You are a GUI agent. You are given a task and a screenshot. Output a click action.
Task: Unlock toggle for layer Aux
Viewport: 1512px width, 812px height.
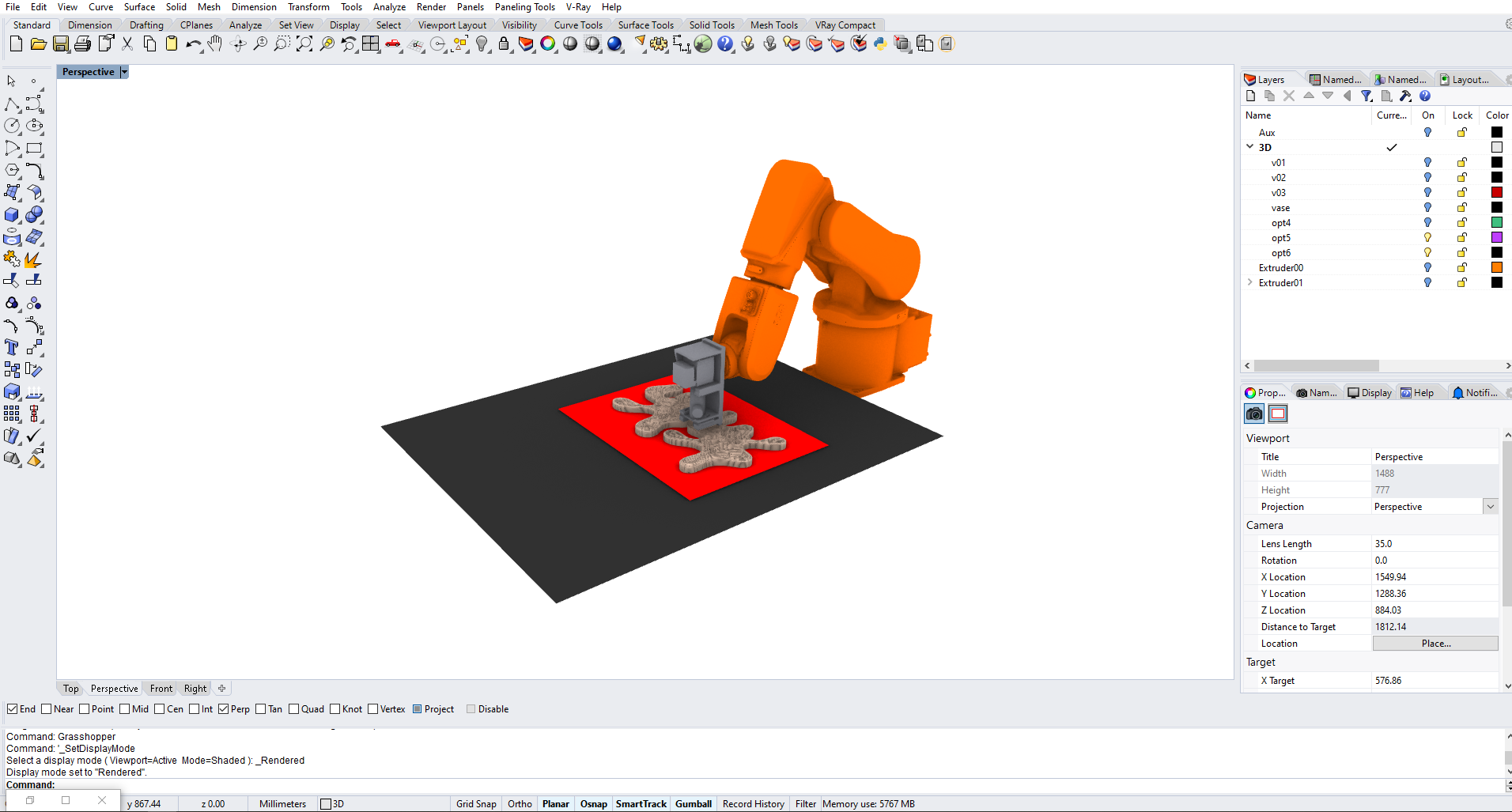[1462, 133]
